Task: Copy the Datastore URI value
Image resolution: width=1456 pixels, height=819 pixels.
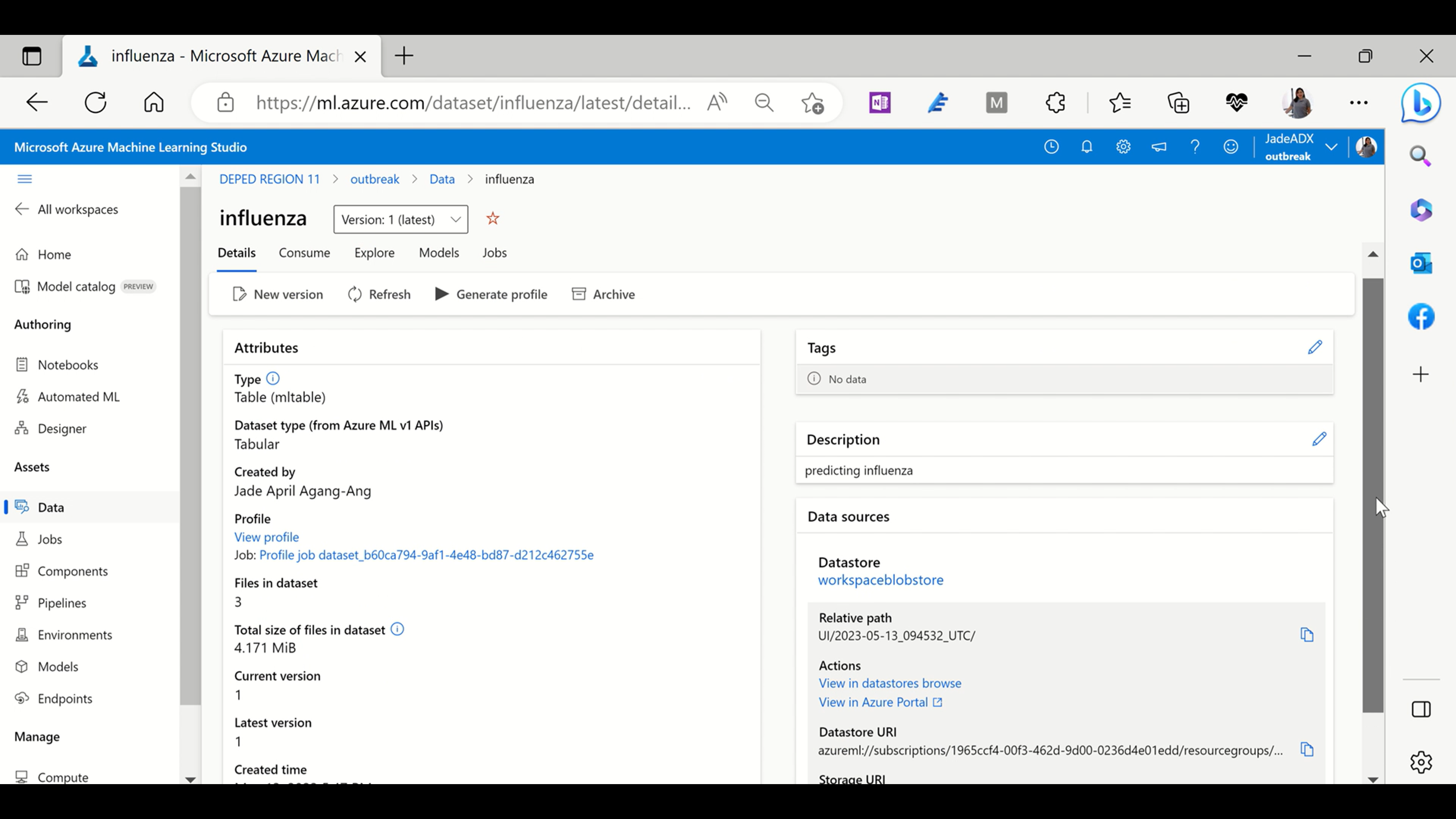Action: click(1306, 750)
